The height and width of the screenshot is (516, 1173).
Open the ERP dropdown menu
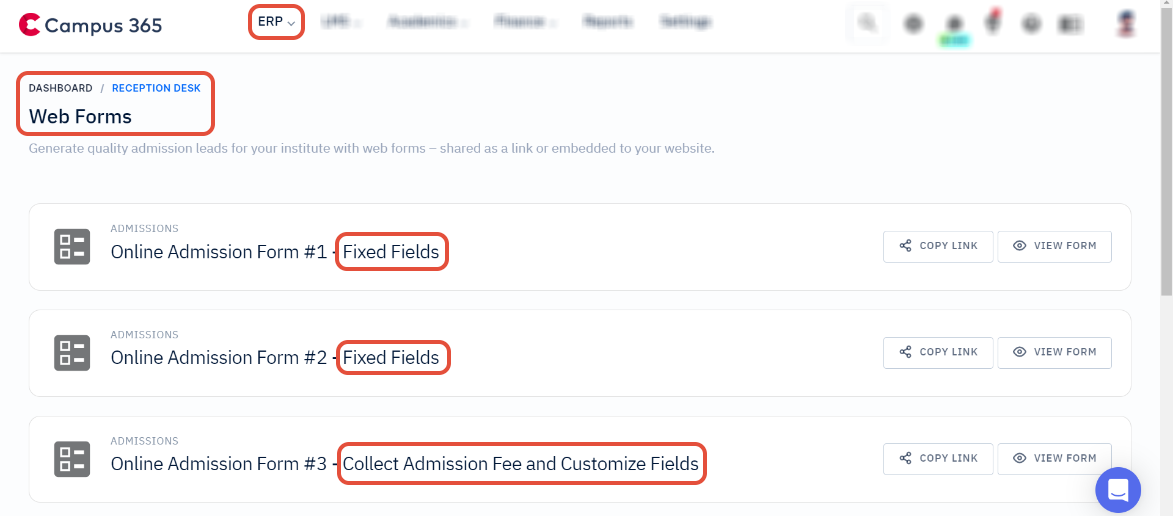276,22
